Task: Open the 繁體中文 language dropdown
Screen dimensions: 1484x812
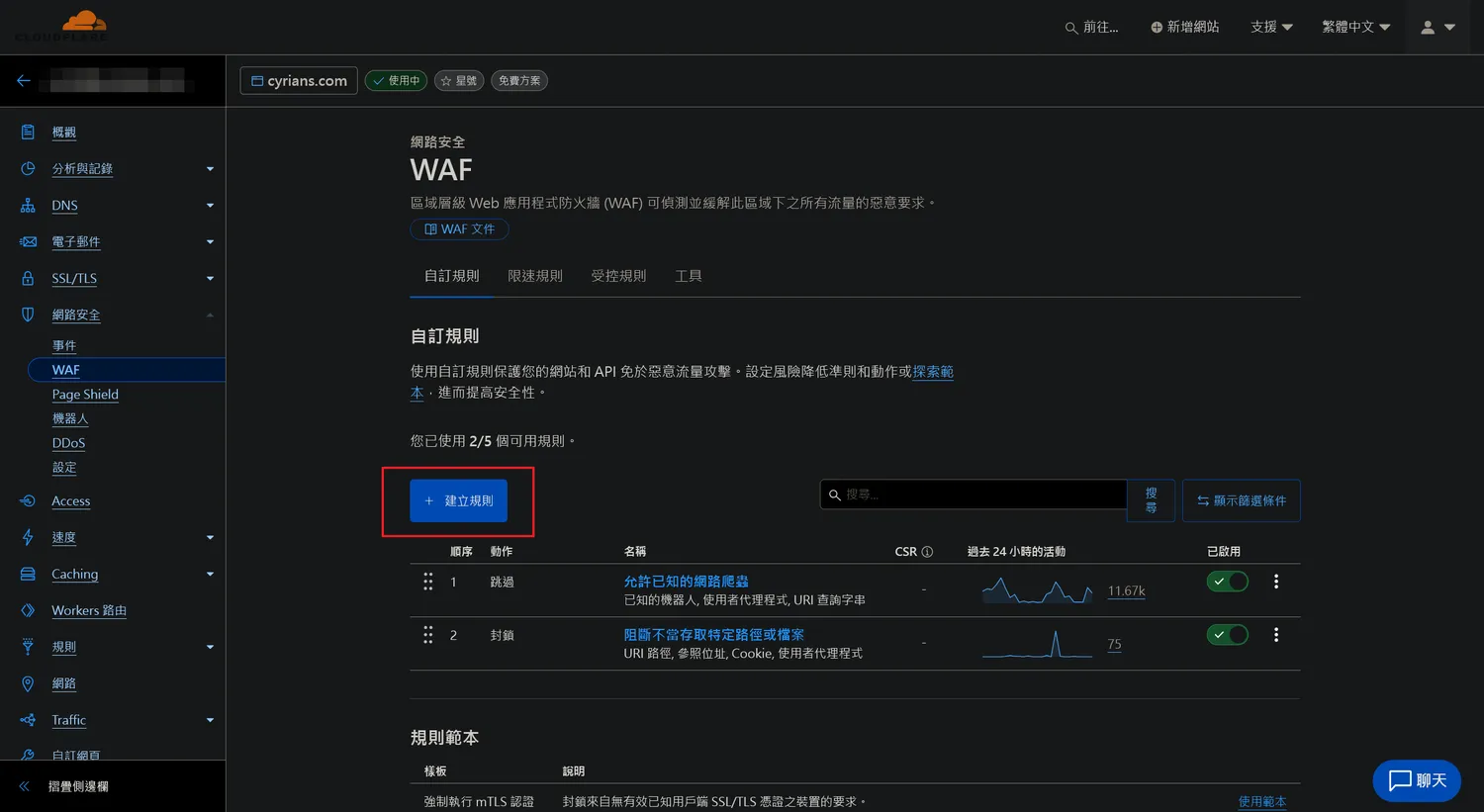Action: coord(1355,27)
